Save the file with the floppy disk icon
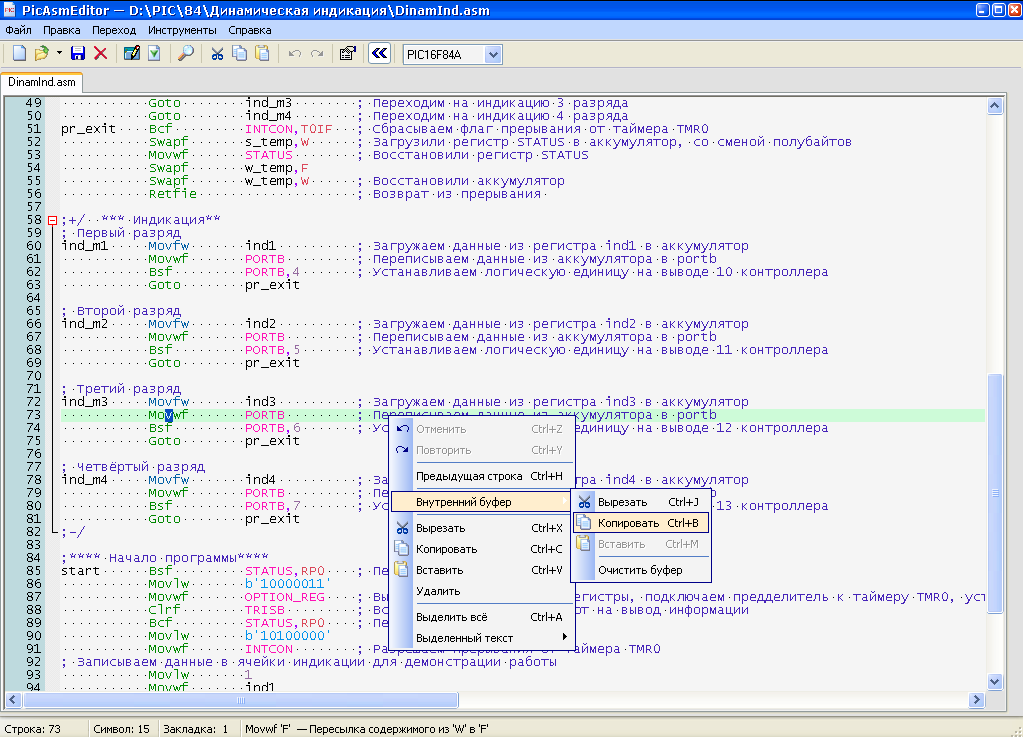 [x=78, y=53]
